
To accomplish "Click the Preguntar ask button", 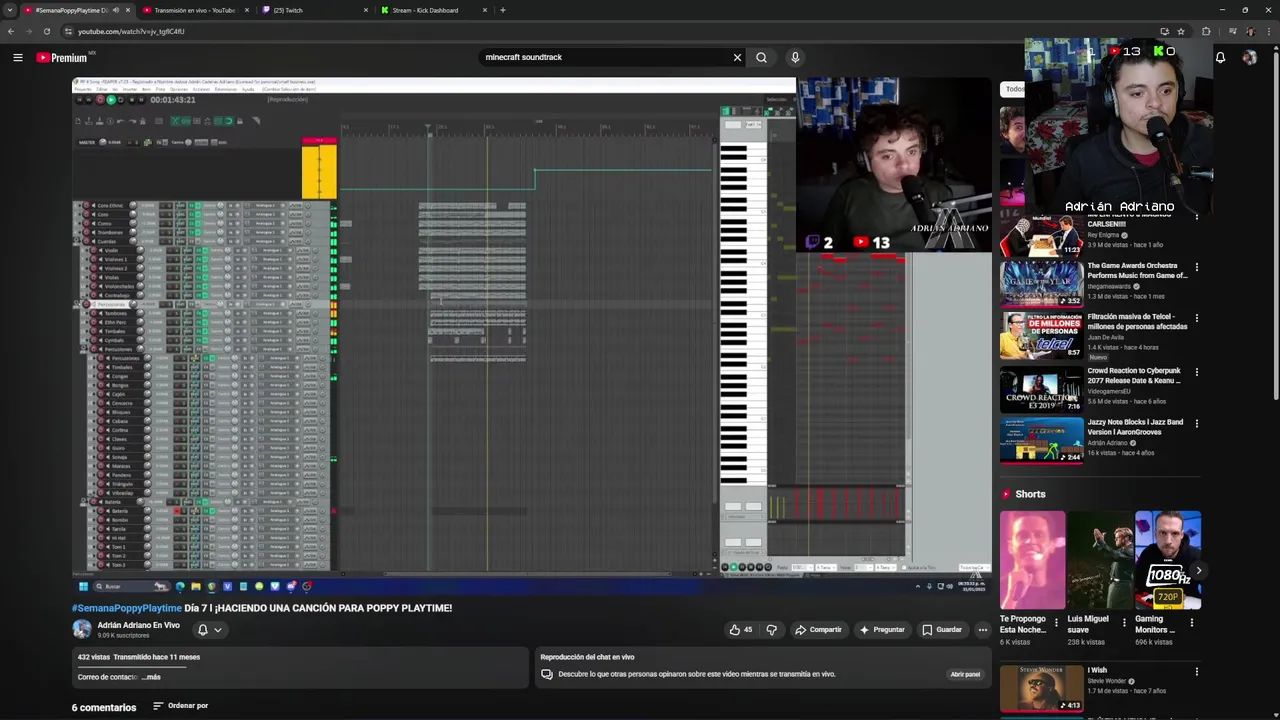I will point(882,630).
